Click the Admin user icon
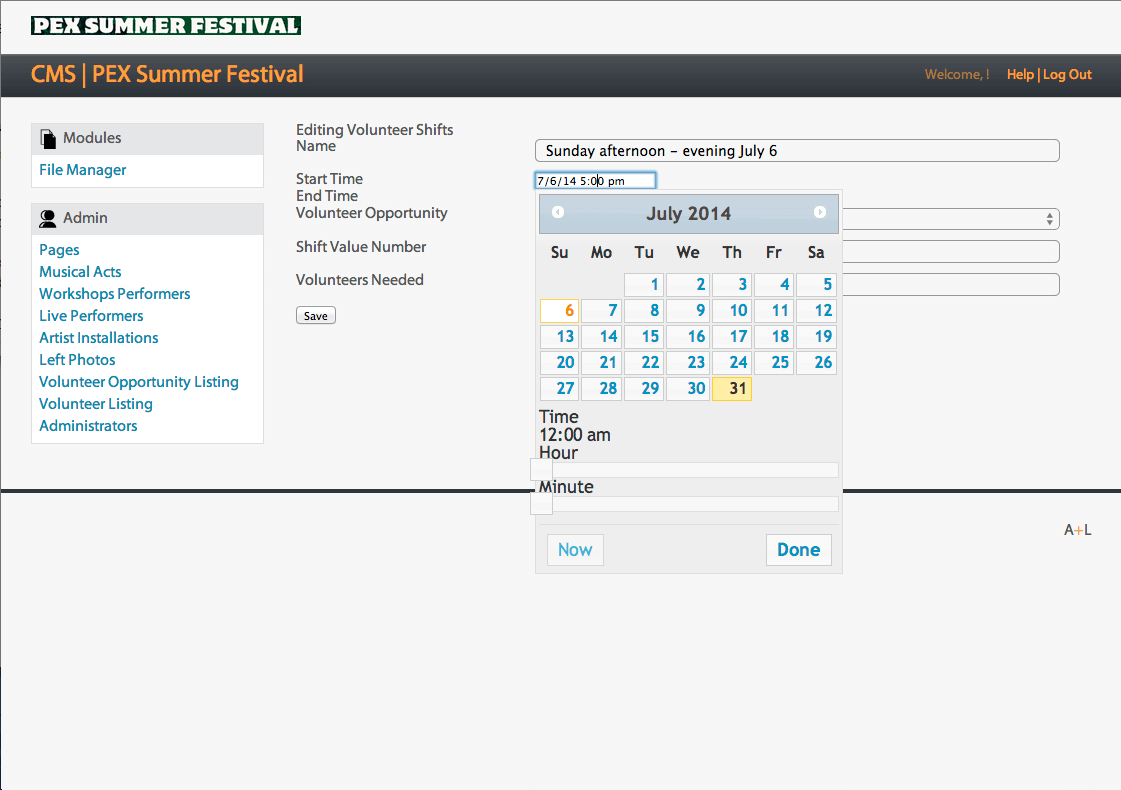The width and height of the screenshot is (1121, 790). (48, 219)
